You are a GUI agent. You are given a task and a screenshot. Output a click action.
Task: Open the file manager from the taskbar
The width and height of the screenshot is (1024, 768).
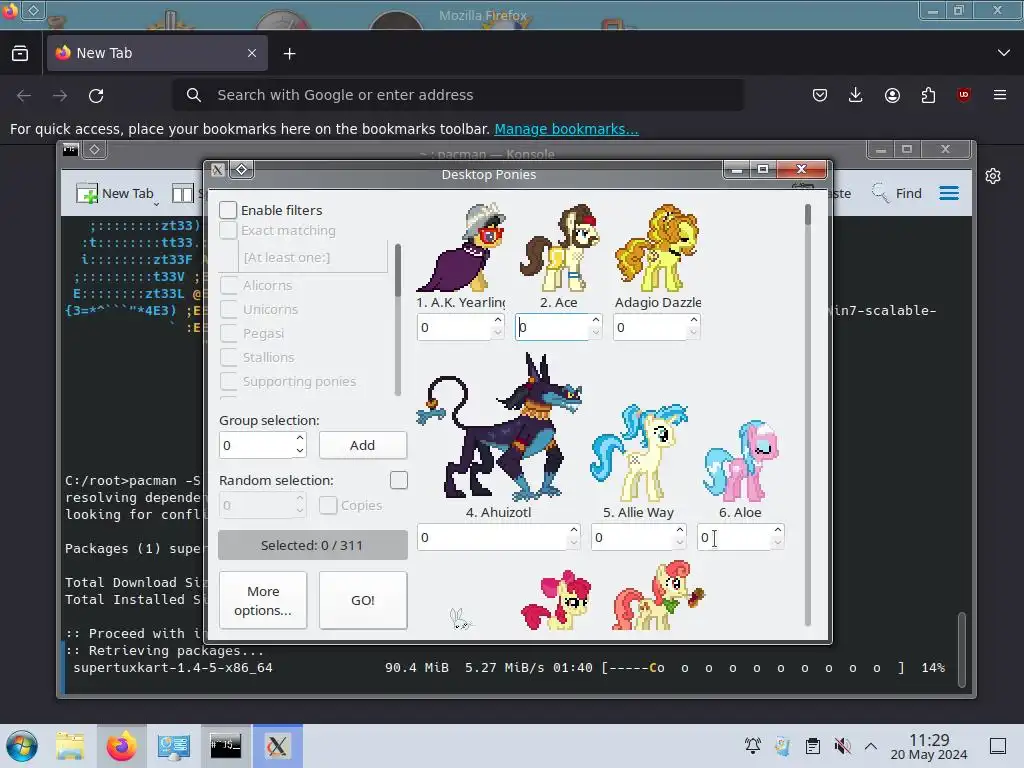pyautogui.click(x=70, y=746)
